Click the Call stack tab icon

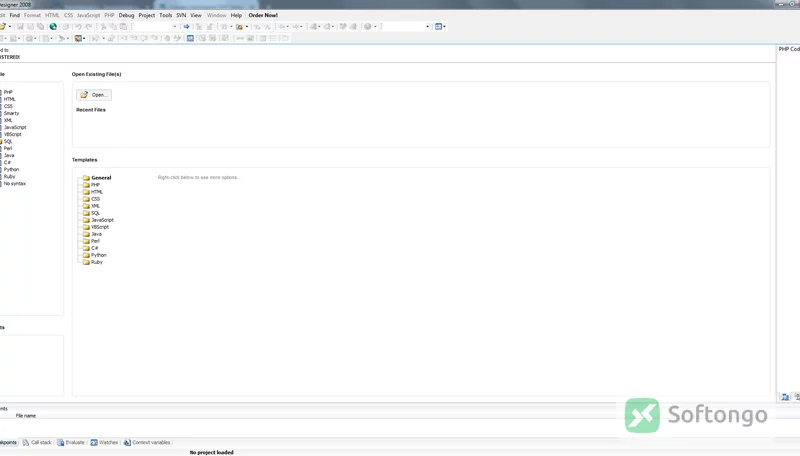click(x=26, y=442)
